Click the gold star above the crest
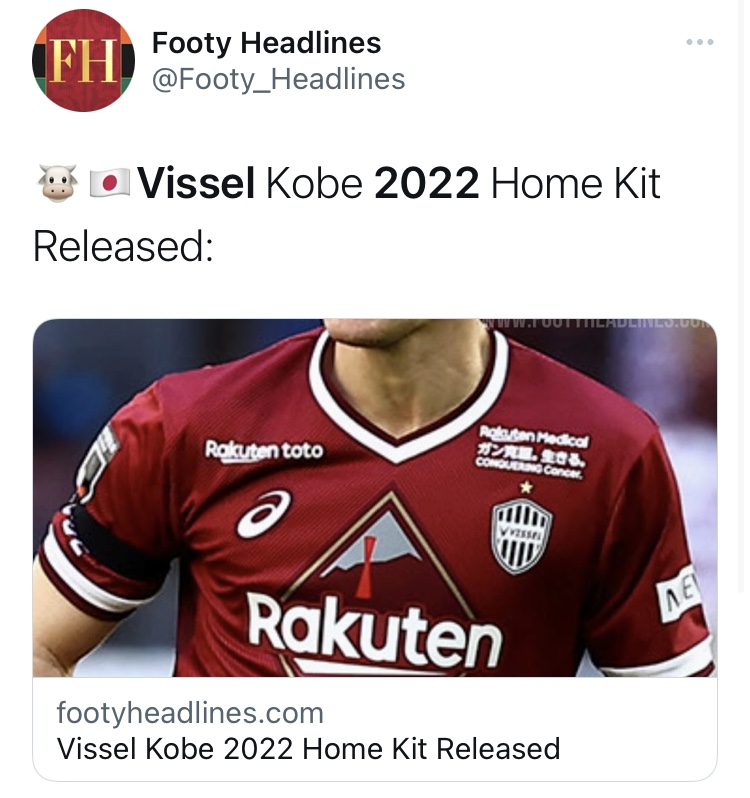The image size is (750, 798). (x=526, y=488)
